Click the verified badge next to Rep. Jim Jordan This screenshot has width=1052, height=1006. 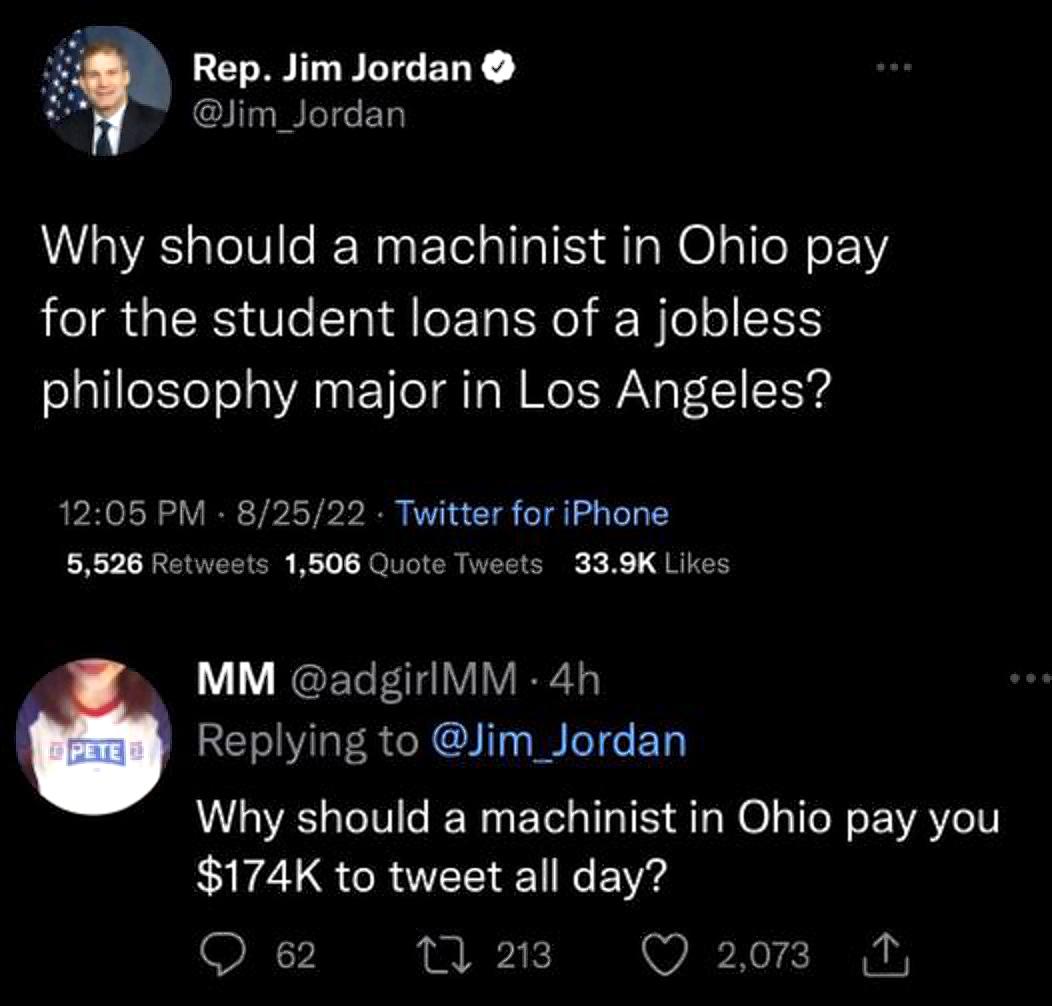(x=498, y=66)
